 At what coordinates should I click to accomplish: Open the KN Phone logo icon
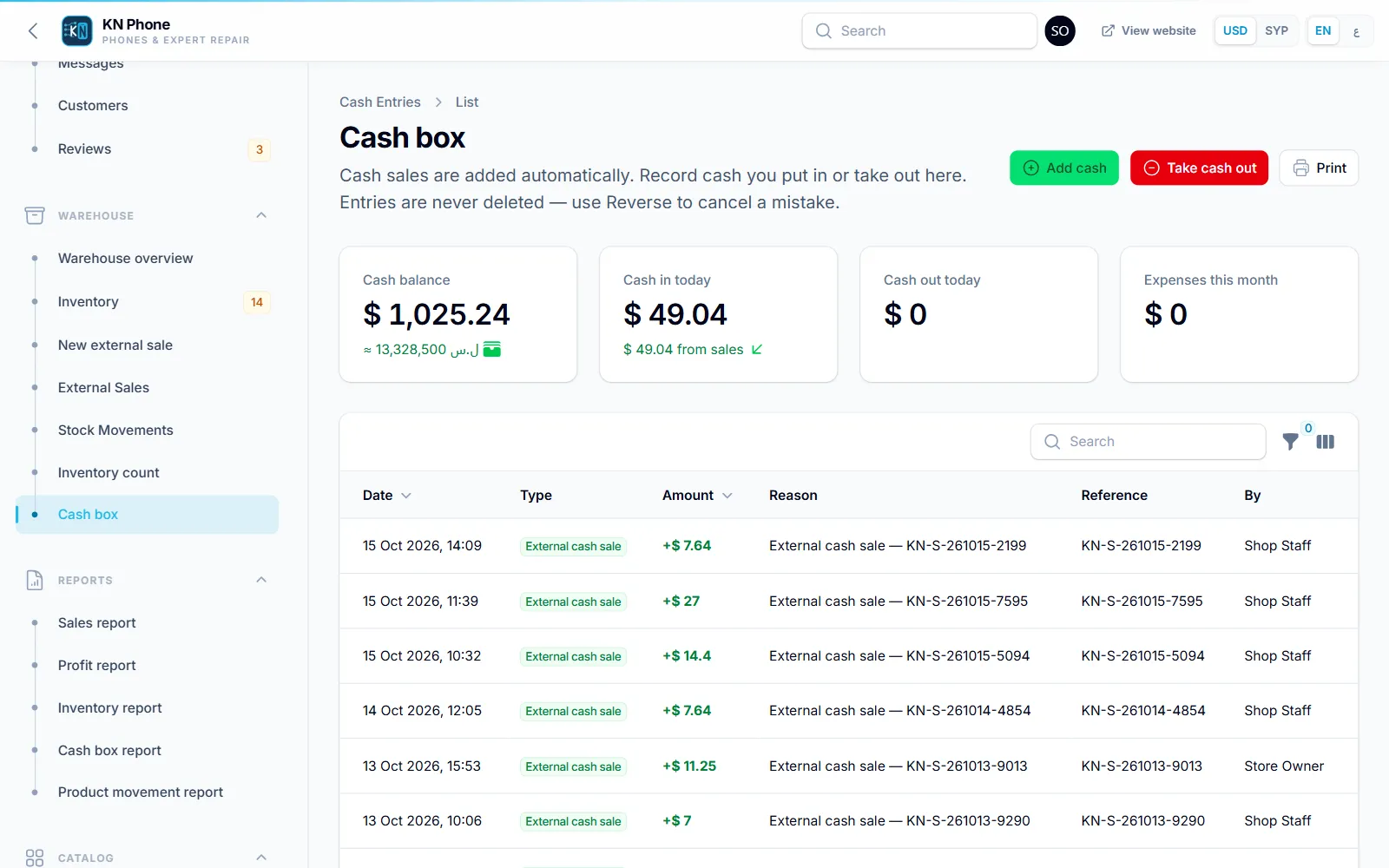click(76, 31)
